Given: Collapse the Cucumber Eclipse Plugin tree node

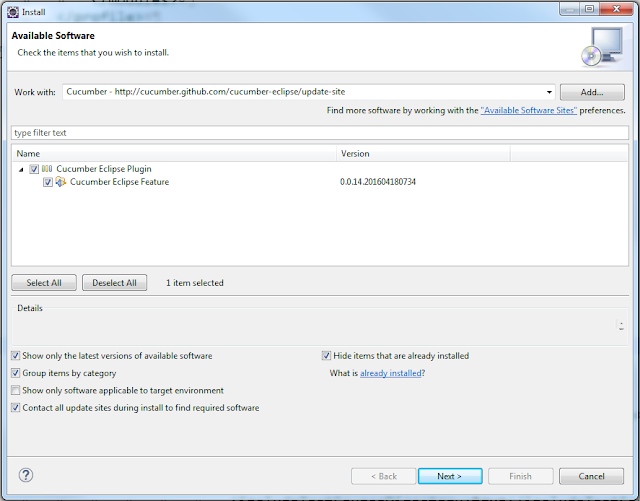Looking at the screenshot, I should [21, 169].
